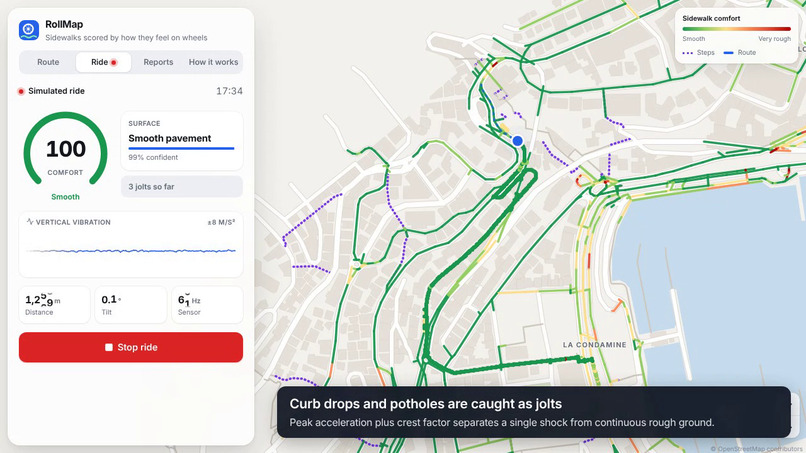806x453 pixels.
Task: Click the 99% confident text
Action: click(153, 157)
